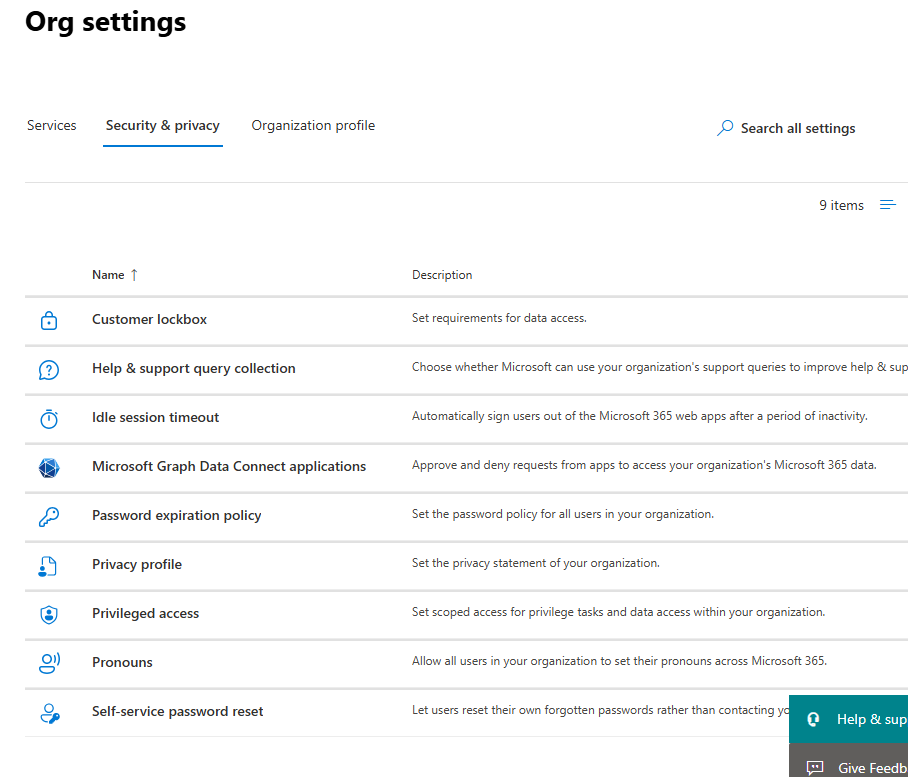Open the Organization profile tab
The height and width of the screenshot is (777, 908).
313,126
